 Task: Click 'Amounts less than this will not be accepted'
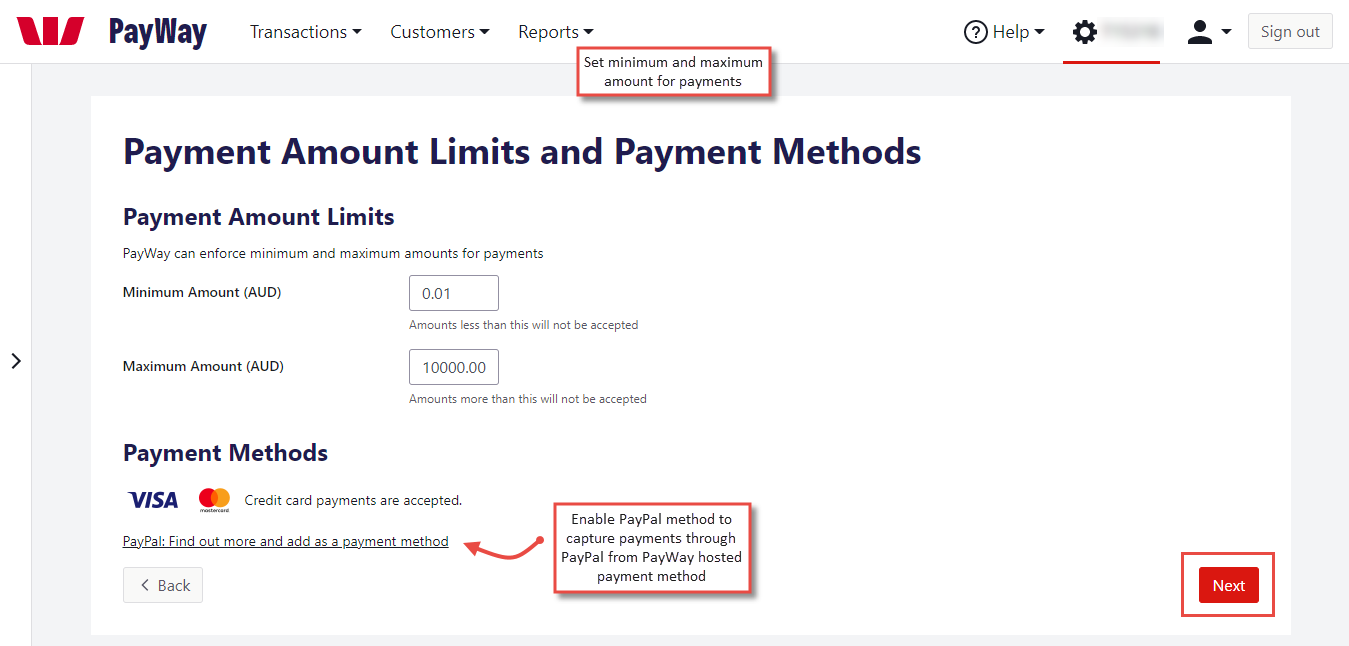tap(523, 325)
